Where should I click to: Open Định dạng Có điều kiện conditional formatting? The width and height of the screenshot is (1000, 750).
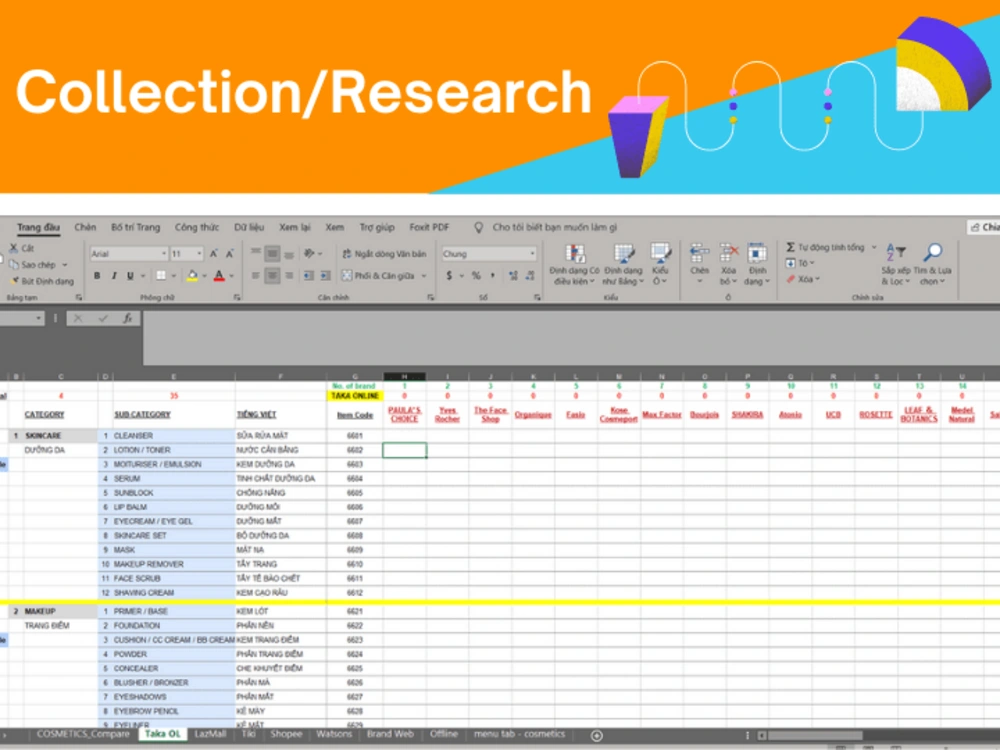tap(575, 265)
